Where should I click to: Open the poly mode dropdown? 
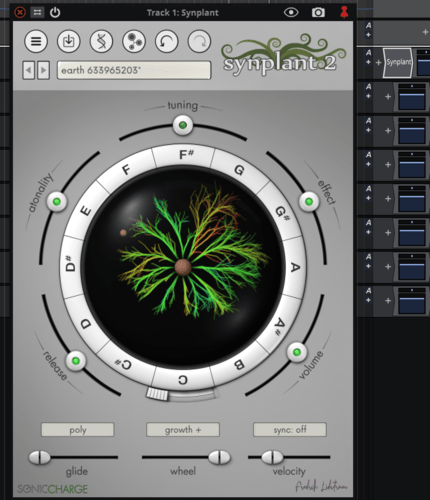tap(78, 430)
